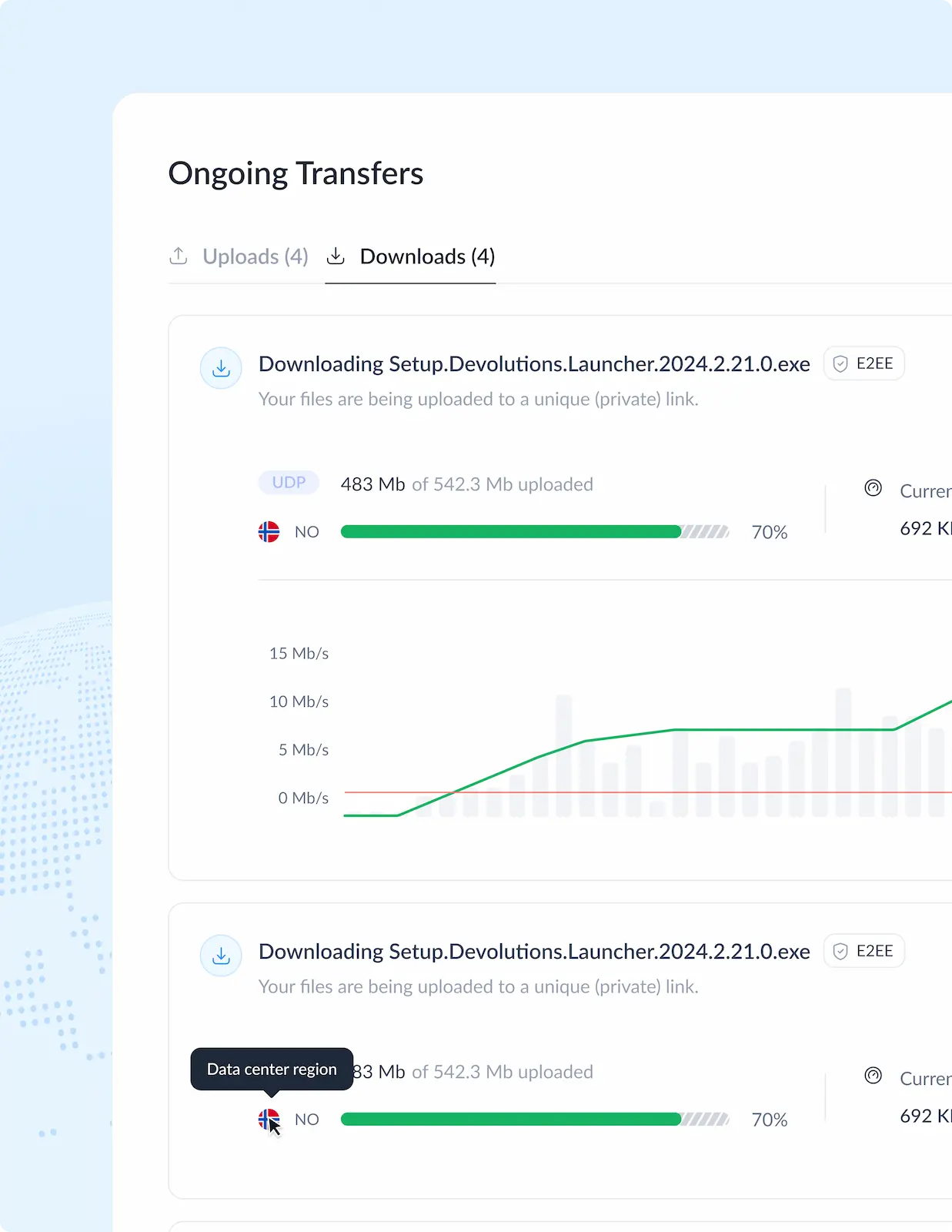The width and height of the screenshot is (952, 1232).
Task: Click the 692 speed value in first card
Action: tap(926, 528)
